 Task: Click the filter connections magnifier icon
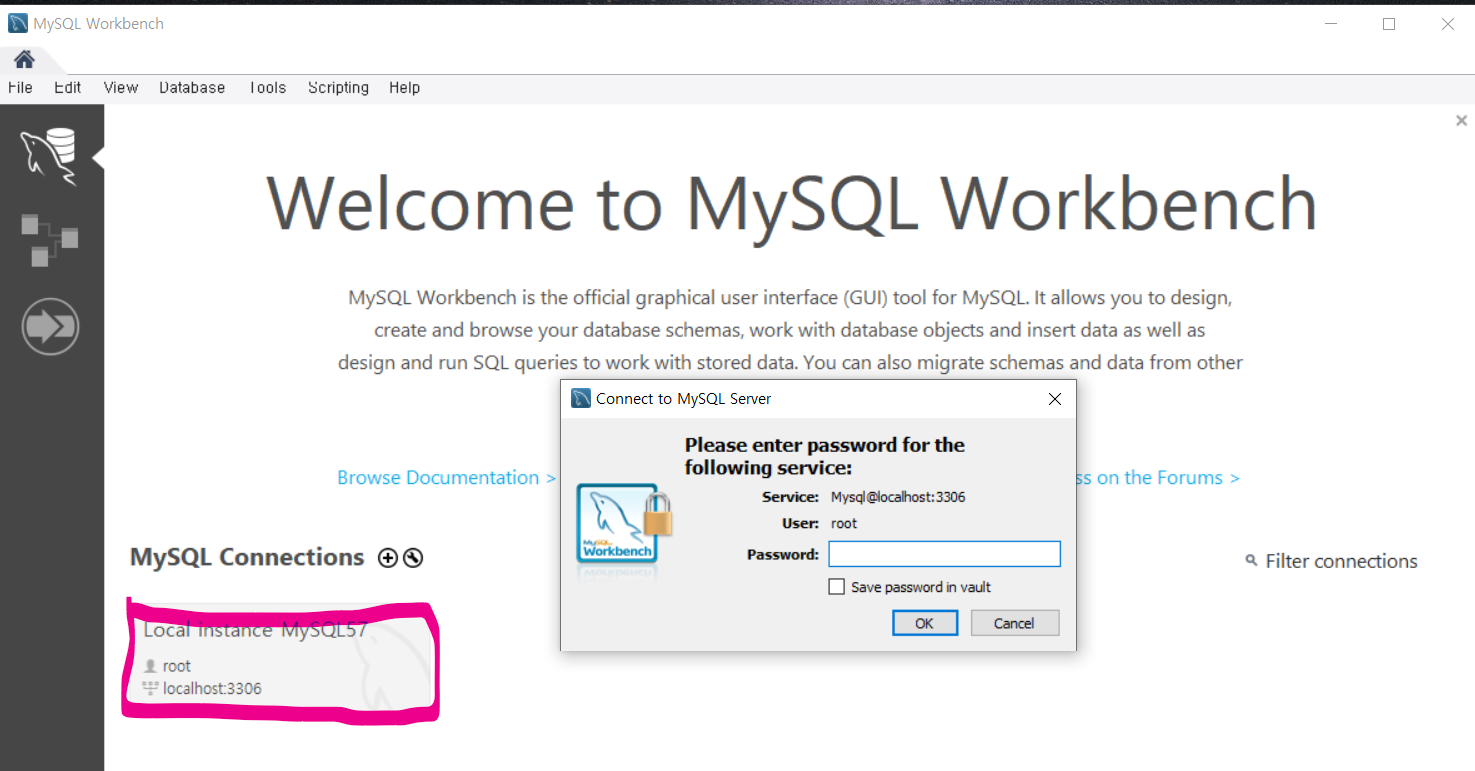pyautogui.click(x=1251, y=561)
